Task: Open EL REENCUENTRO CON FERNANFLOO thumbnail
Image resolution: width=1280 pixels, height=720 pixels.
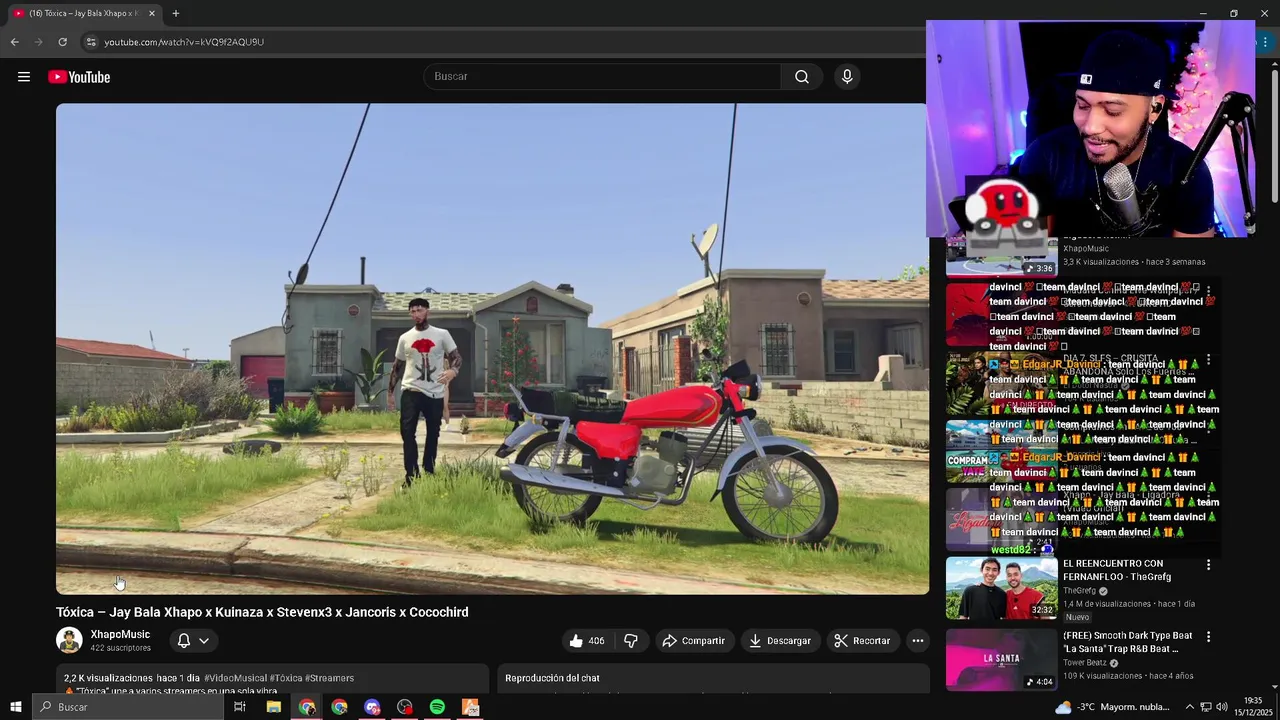Action: [x=1001, y=589]
